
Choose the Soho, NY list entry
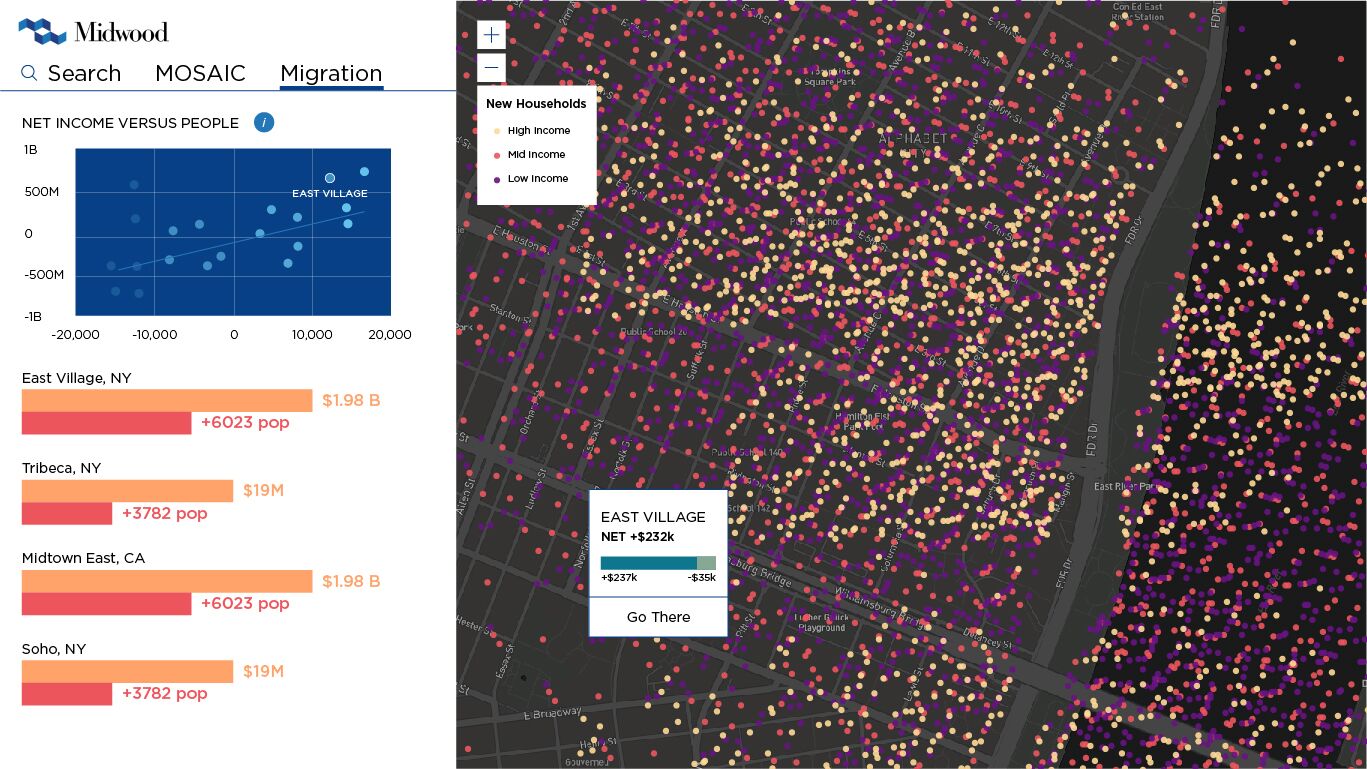click(x=54, y=649)
